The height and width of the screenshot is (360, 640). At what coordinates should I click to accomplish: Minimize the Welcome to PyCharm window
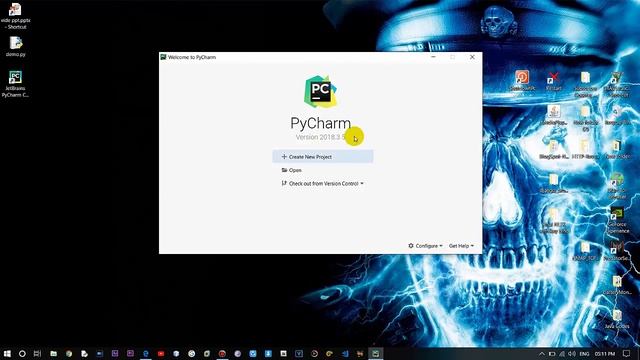(x=433, y=57)
